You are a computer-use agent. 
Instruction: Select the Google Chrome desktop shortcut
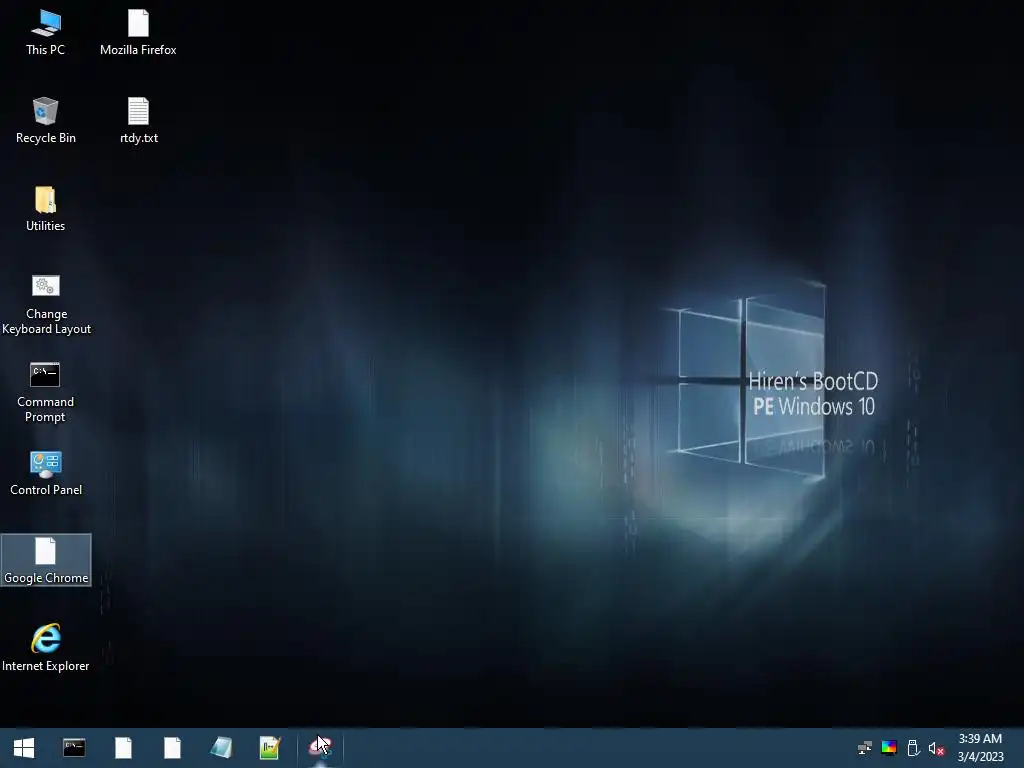click(x=46, y=560)
